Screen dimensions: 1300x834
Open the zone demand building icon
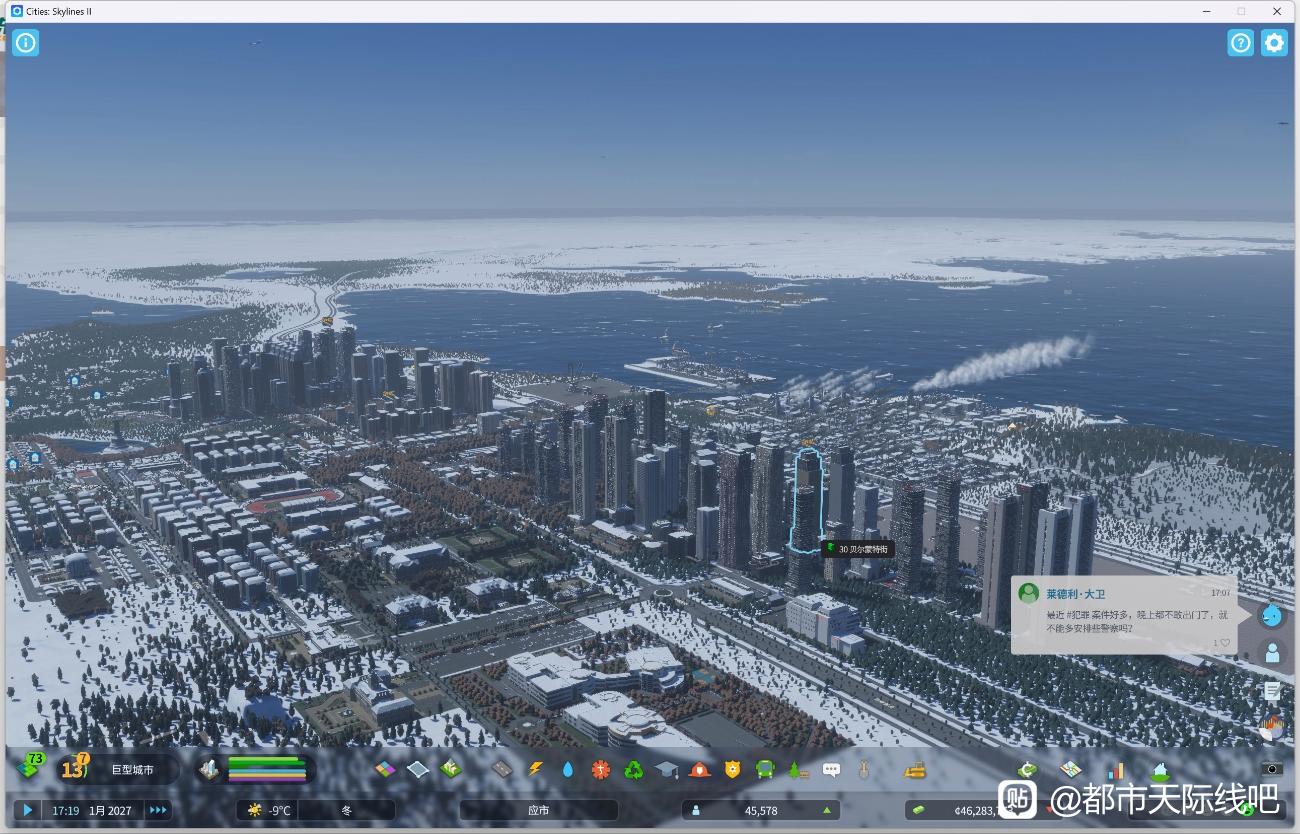[209, 769]
